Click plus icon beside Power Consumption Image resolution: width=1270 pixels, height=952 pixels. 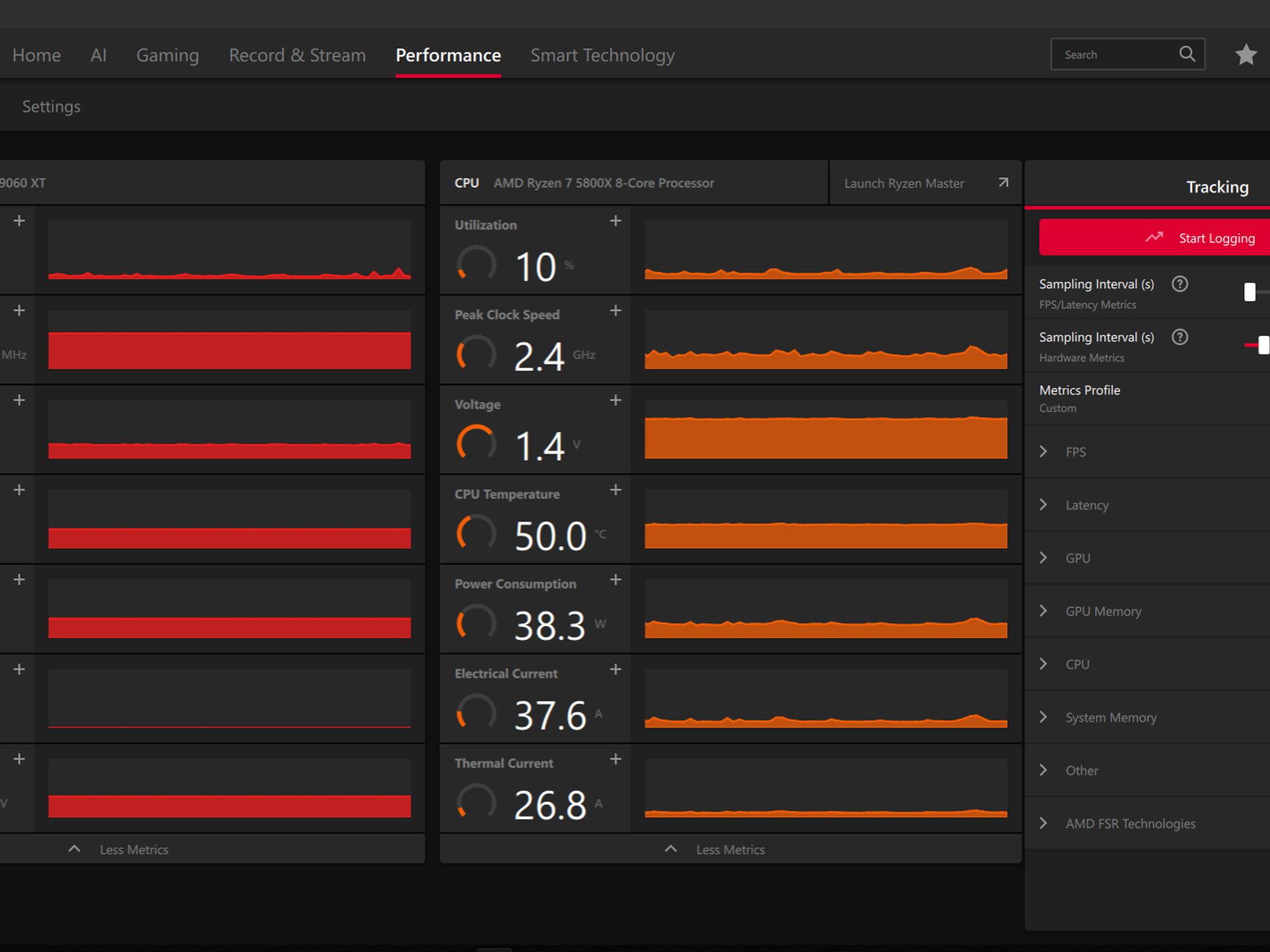click(x=615, y=580)
